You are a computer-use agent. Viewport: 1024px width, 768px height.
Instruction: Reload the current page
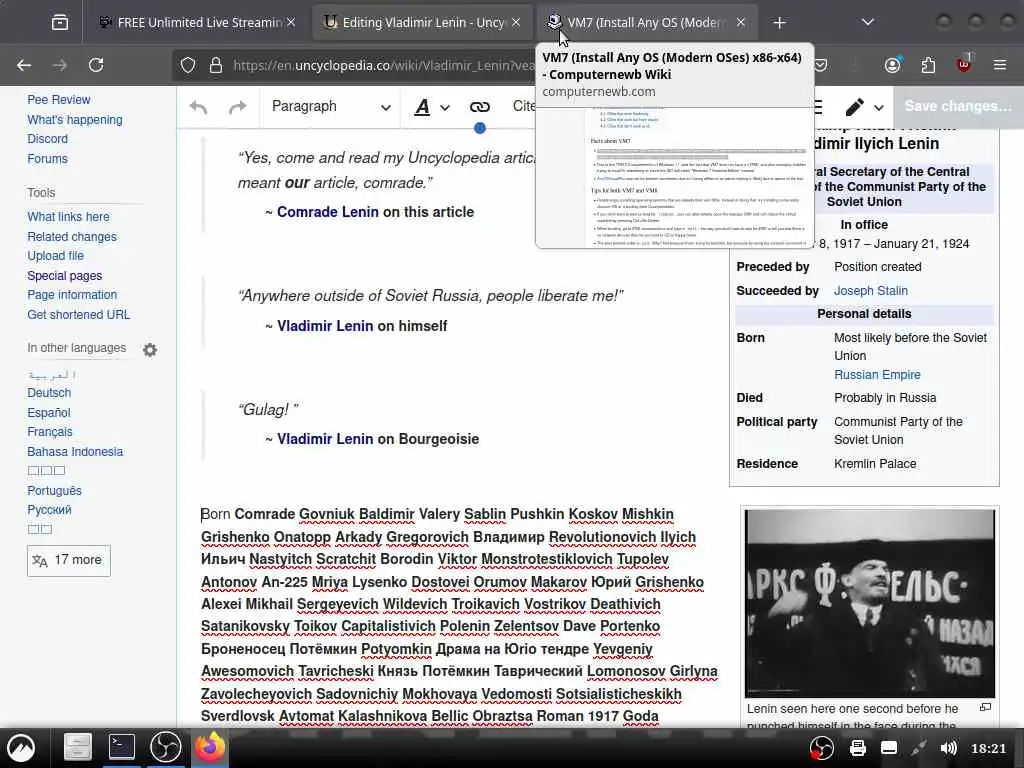pos(96,65)
